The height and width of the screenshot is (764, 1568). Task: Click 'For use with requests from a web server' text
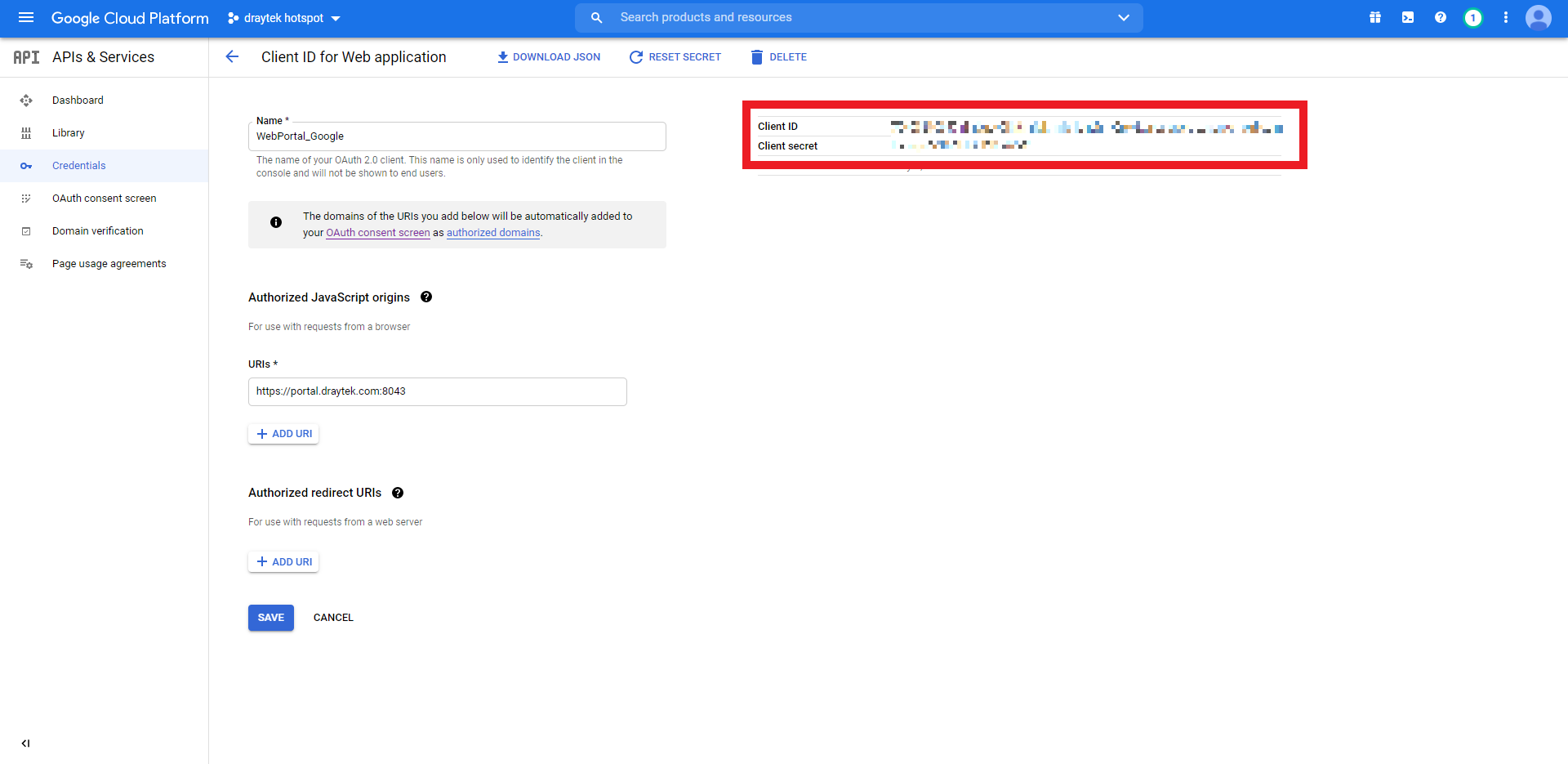pos(336,522)
